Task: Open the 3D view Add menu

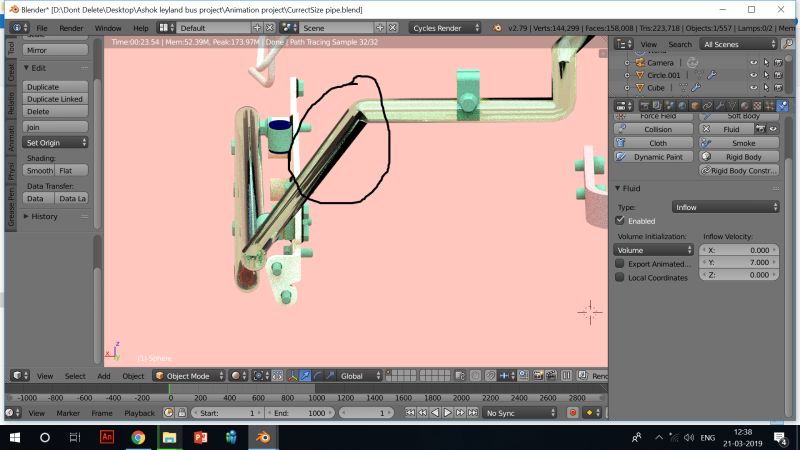Action: coord(104,376)
